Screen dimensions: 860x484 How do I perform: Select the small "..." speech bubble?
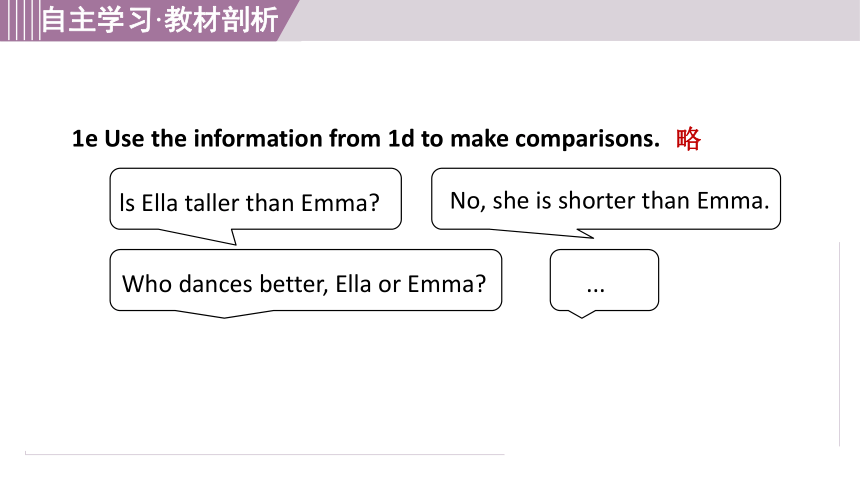(x=604, y=281)
